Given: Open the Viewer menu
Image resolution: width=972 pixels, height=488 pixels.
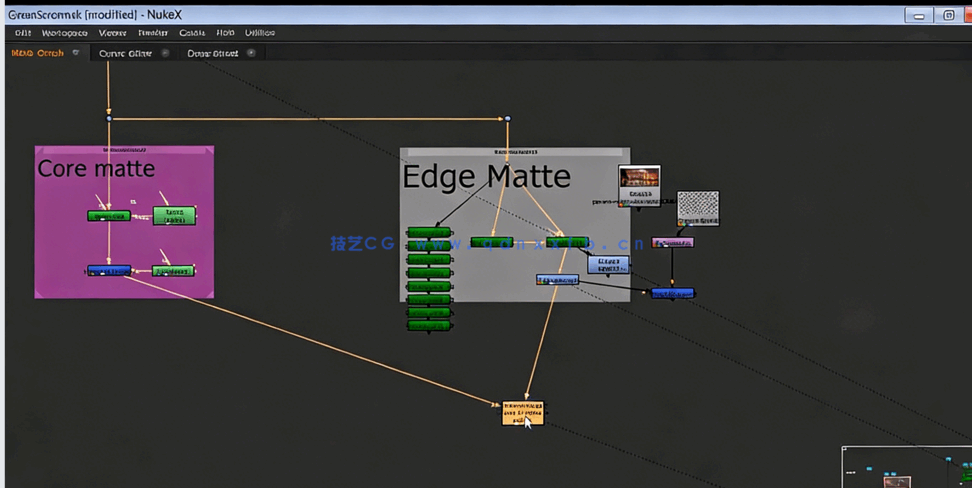Looking at the screenshot, I should tap(112, 33).
